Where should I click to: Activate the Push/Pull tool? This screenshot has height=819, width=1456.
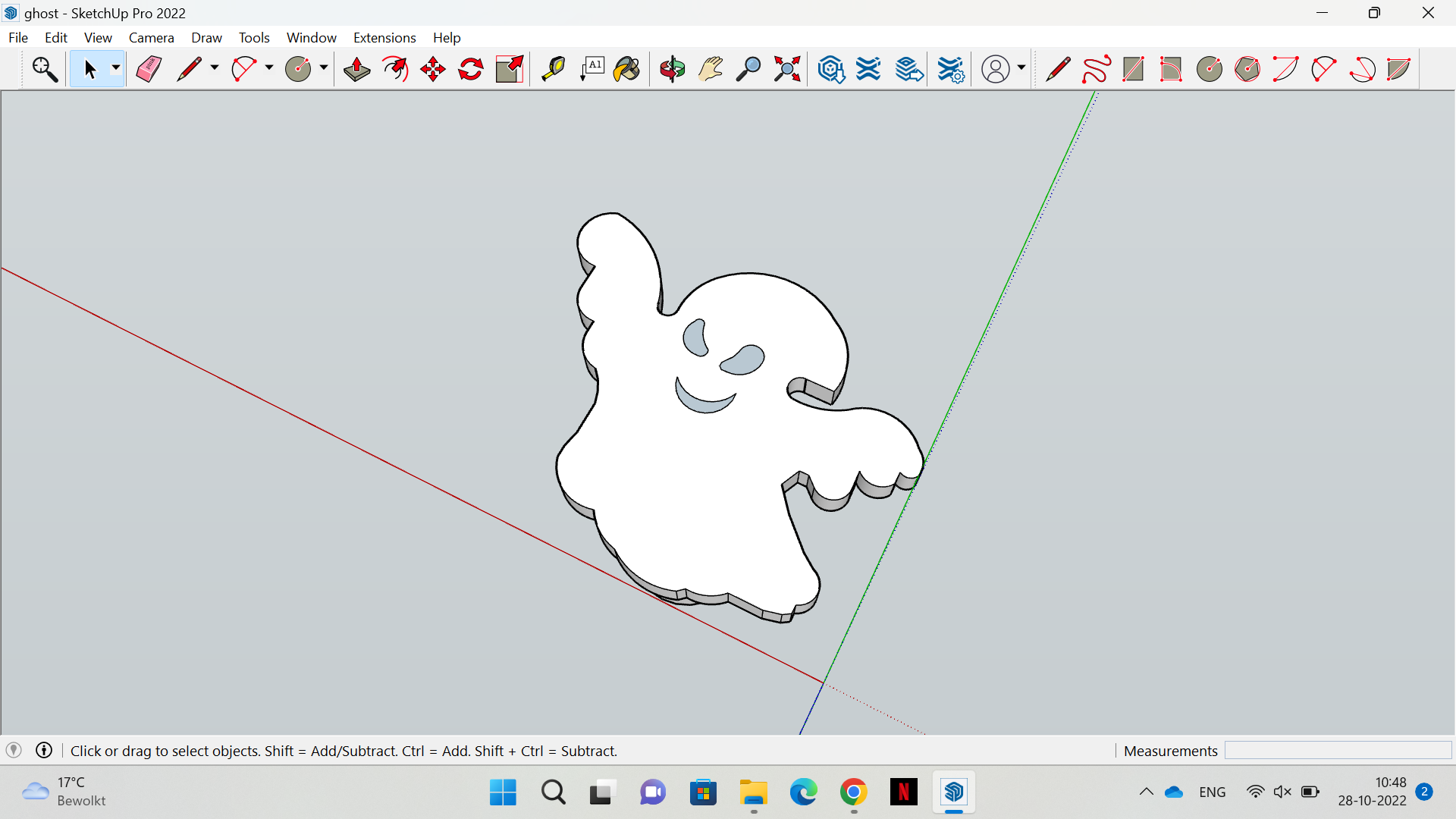point(356,69)
